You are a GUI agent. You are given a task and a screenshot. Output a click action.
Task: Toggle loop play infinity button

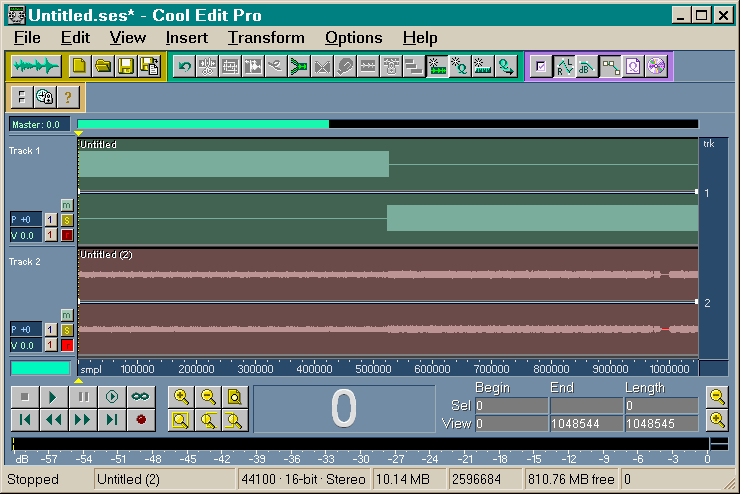click(x=141, y=397)
